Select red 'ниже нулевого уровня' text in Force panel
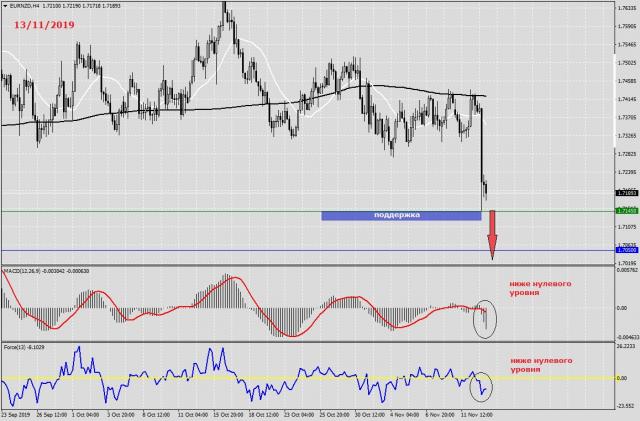This screenshot has width=640, height=421. tap(539, 361)
